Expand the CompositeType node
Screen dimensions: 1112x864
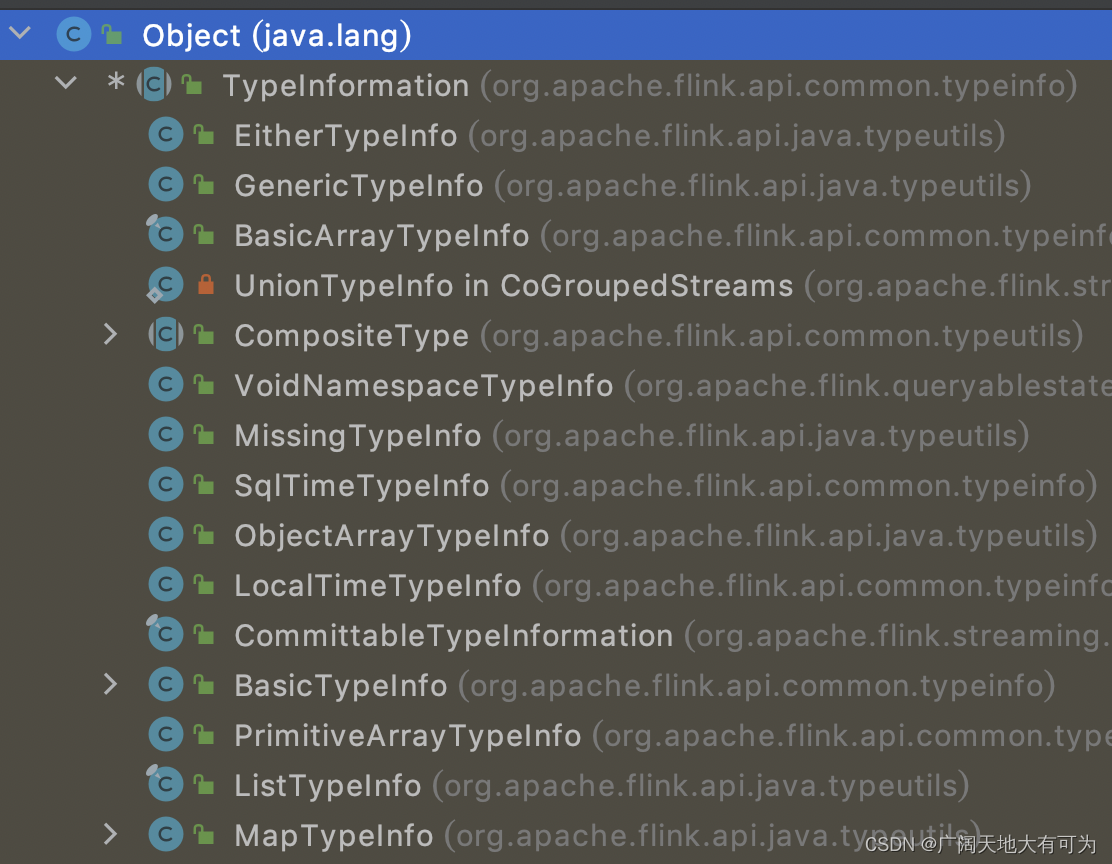click(110, 334)
